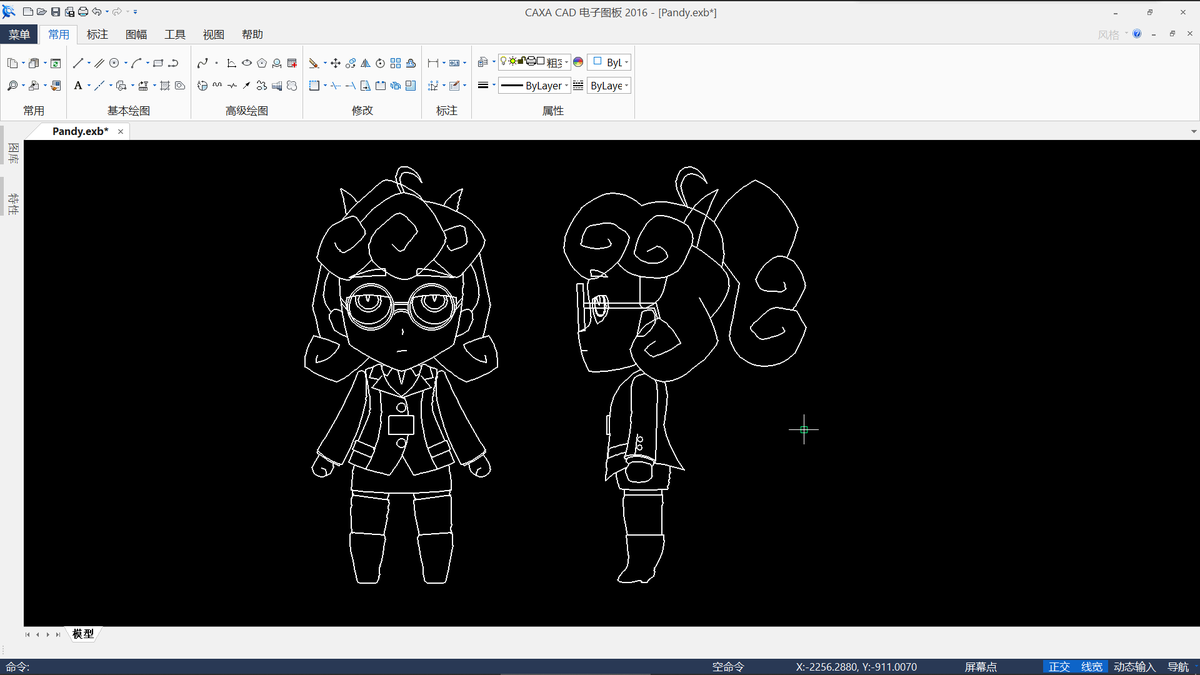Image resolution: width=1200 pixels, height=675 pixels.
Task: Switch to the 视图 ribbon tab
Action: (214, 34)
